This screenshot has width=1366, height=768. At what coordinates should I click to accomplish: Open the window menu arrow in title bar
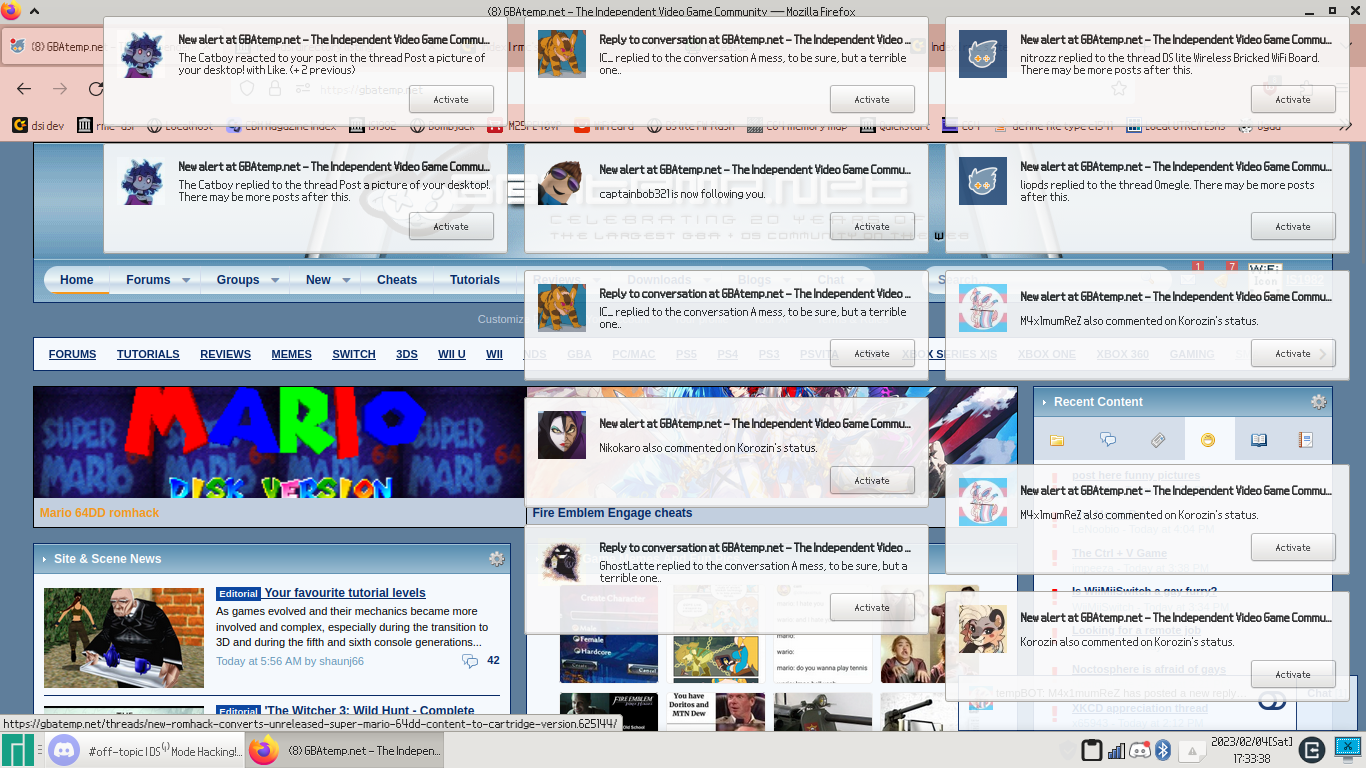tap(34, 11)
